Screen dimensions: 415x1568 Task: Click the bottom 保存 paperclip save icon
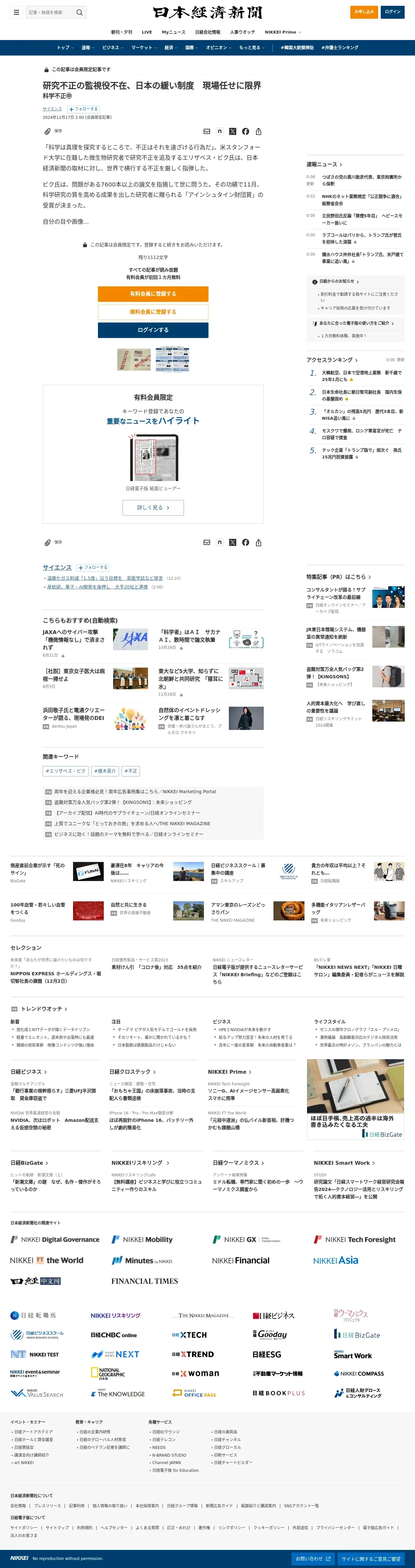pos(48,542)
